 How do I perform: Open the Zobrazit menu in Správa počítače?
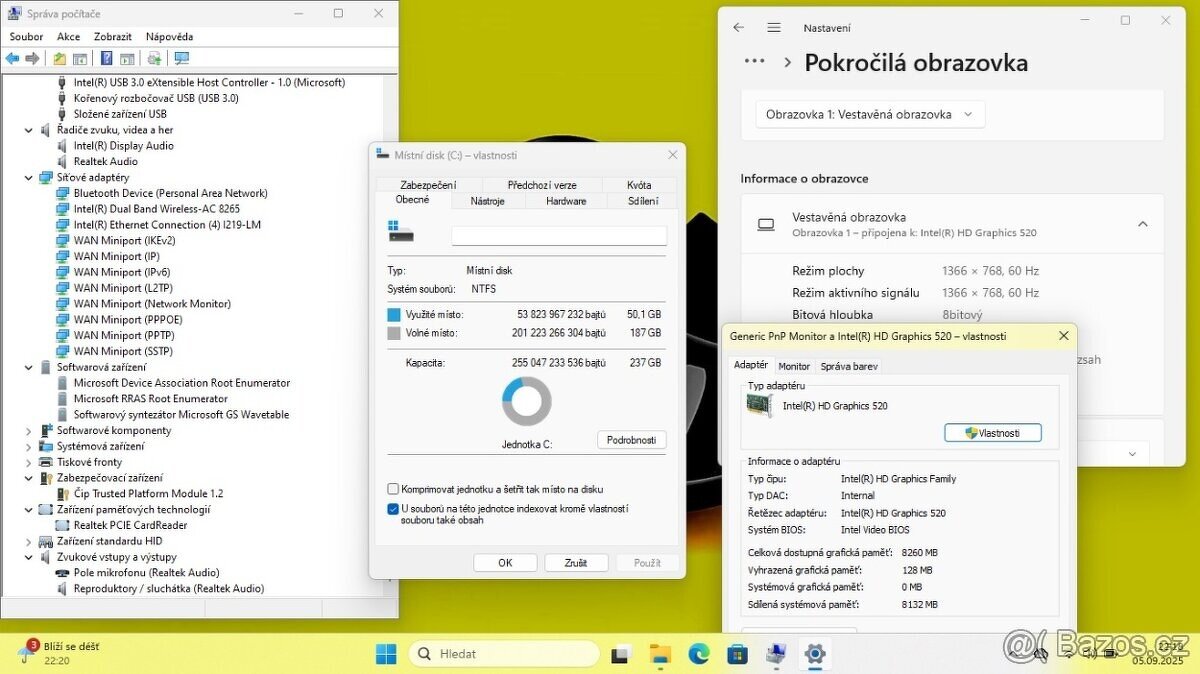[x=112, y=36]
